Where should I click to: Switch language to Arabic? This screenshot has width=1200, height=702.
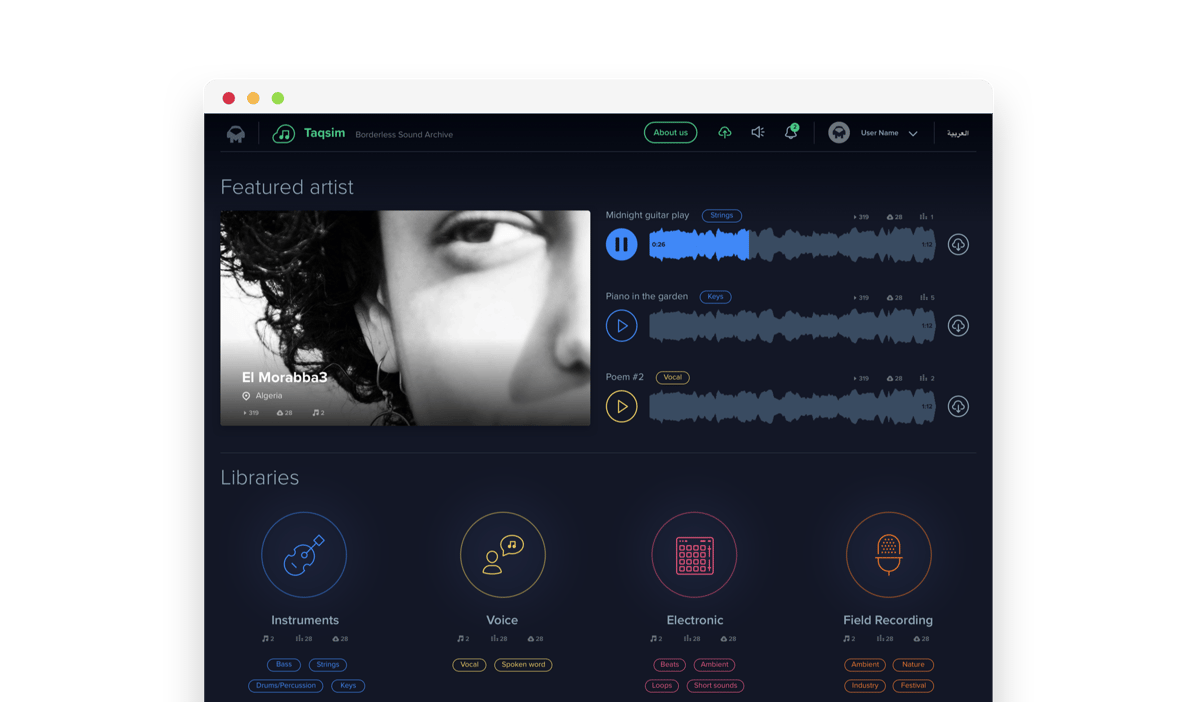tap(957, 133)
